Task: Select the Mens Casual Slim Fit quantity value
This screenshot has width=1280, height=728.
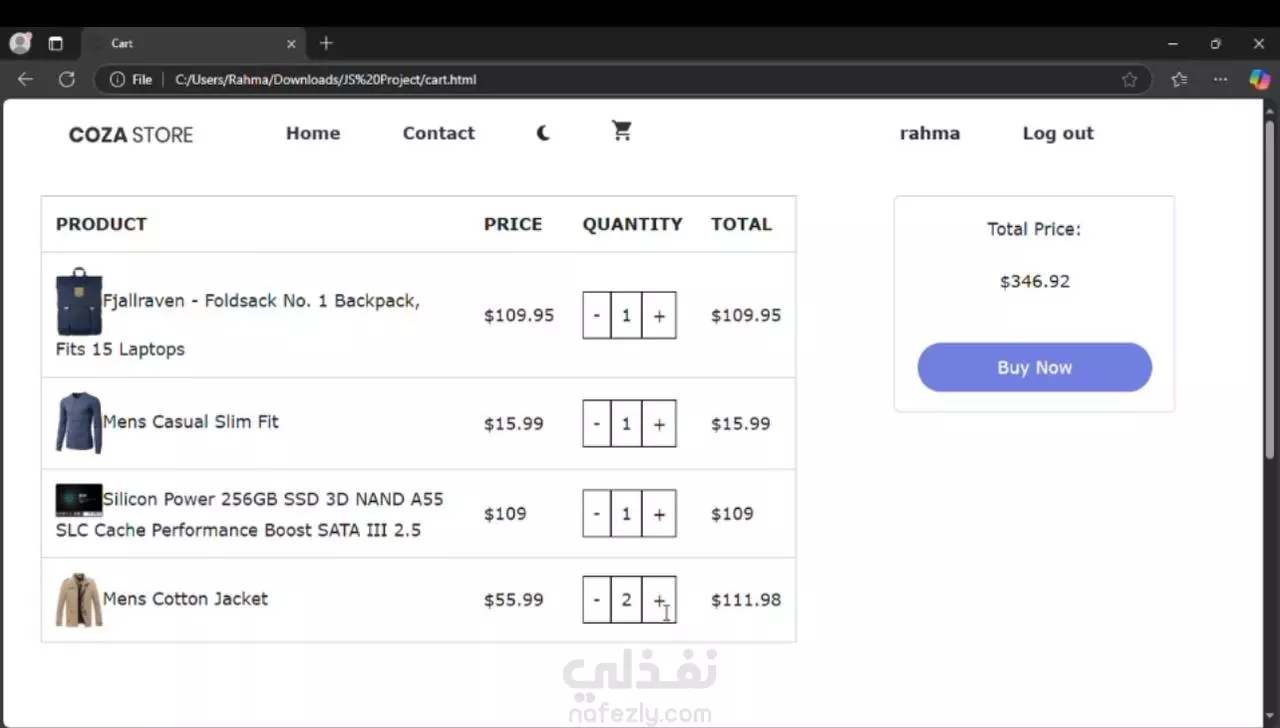Action: (x=626, y=423)
